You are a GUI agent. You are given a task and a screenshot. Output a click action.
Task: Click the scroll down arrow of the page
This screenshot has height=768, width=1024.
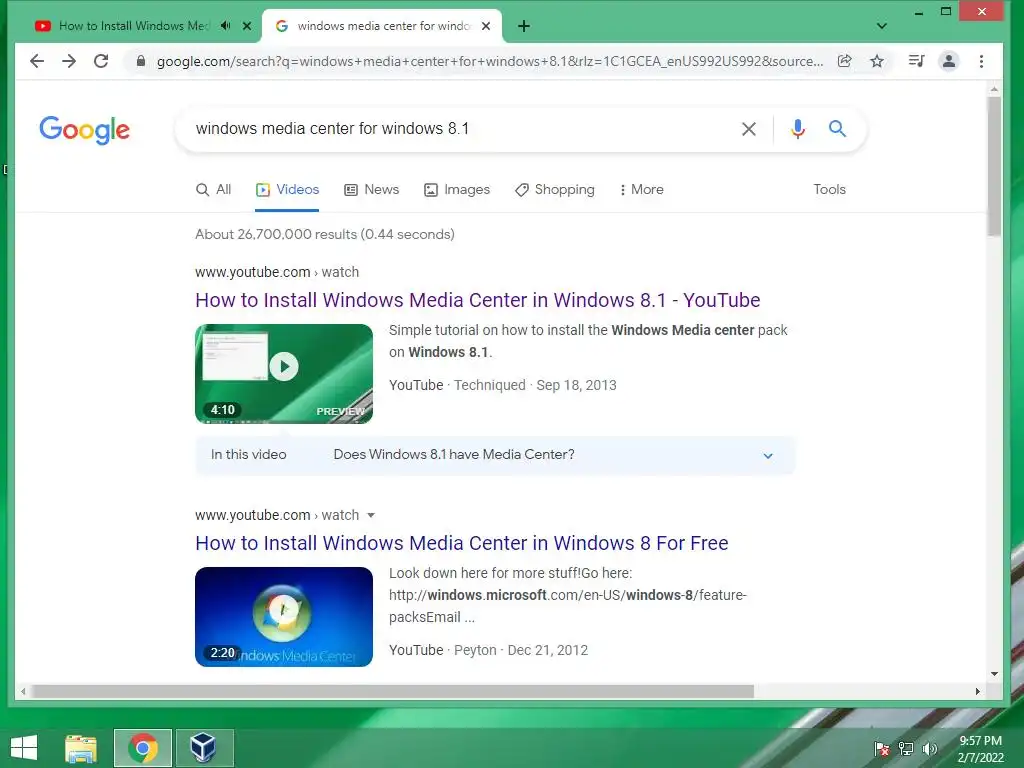pos(994,673)
